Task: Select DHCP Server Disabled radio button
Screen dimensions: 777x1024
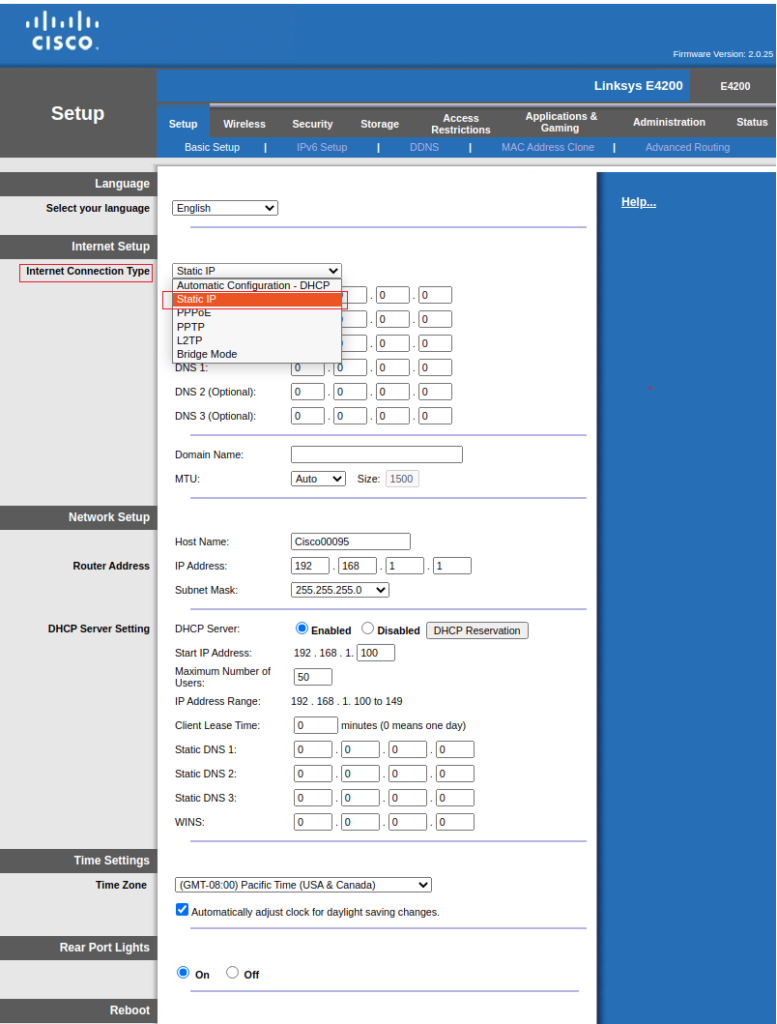Action: click(x=368, y=629)
